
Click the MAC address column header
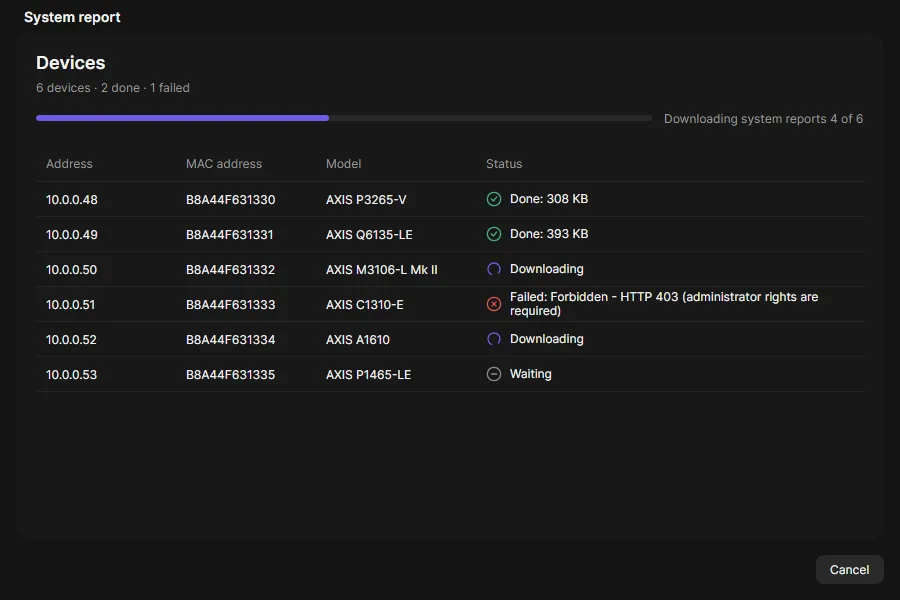pyautogui.click(x=224, y=164)
